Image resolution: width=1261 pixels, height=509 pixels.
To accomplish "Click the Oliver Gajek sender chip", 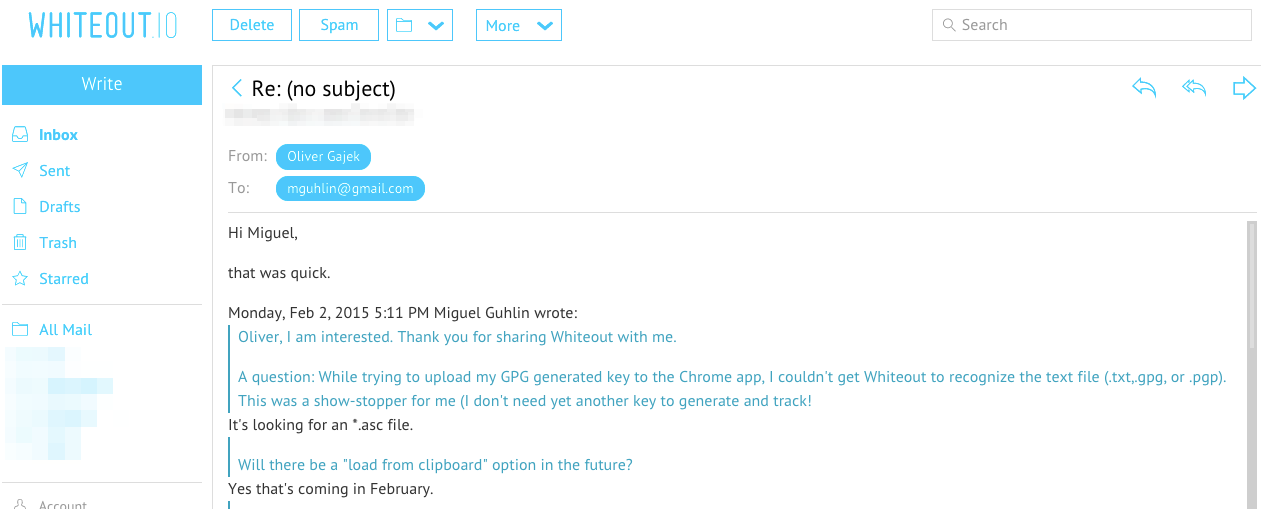I will click(323, 156).
